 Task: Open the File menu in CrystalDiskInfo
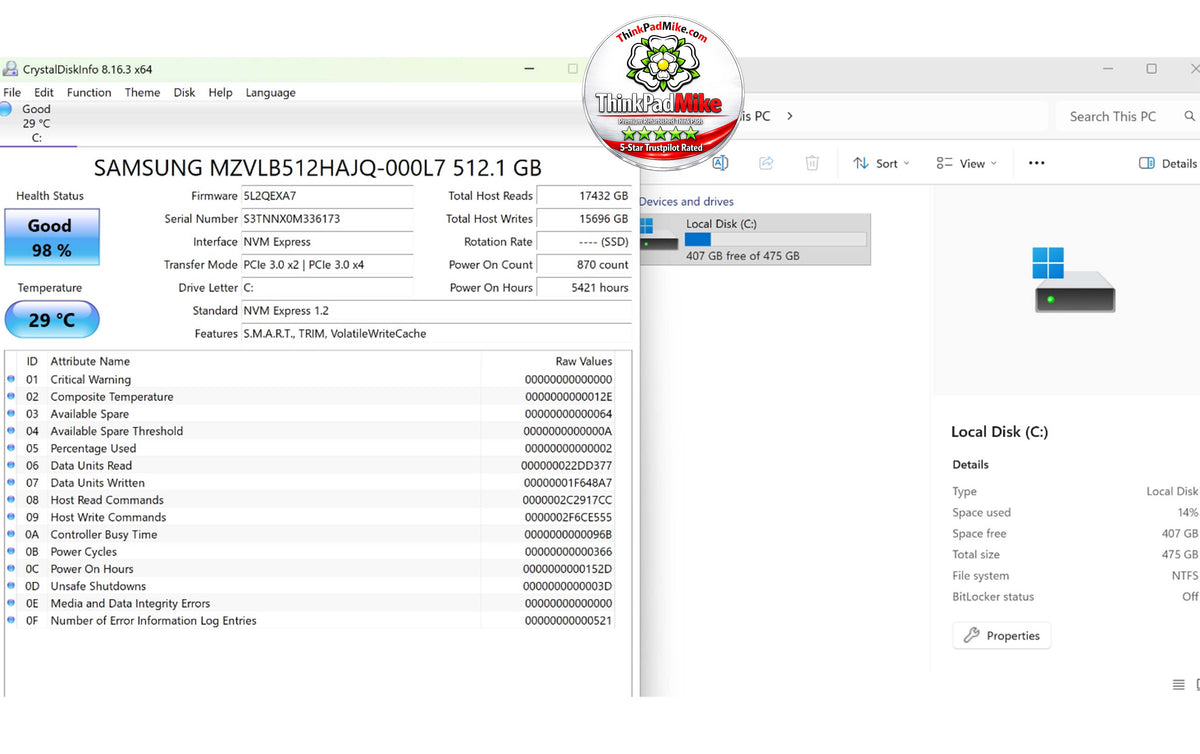click(12, 92)
